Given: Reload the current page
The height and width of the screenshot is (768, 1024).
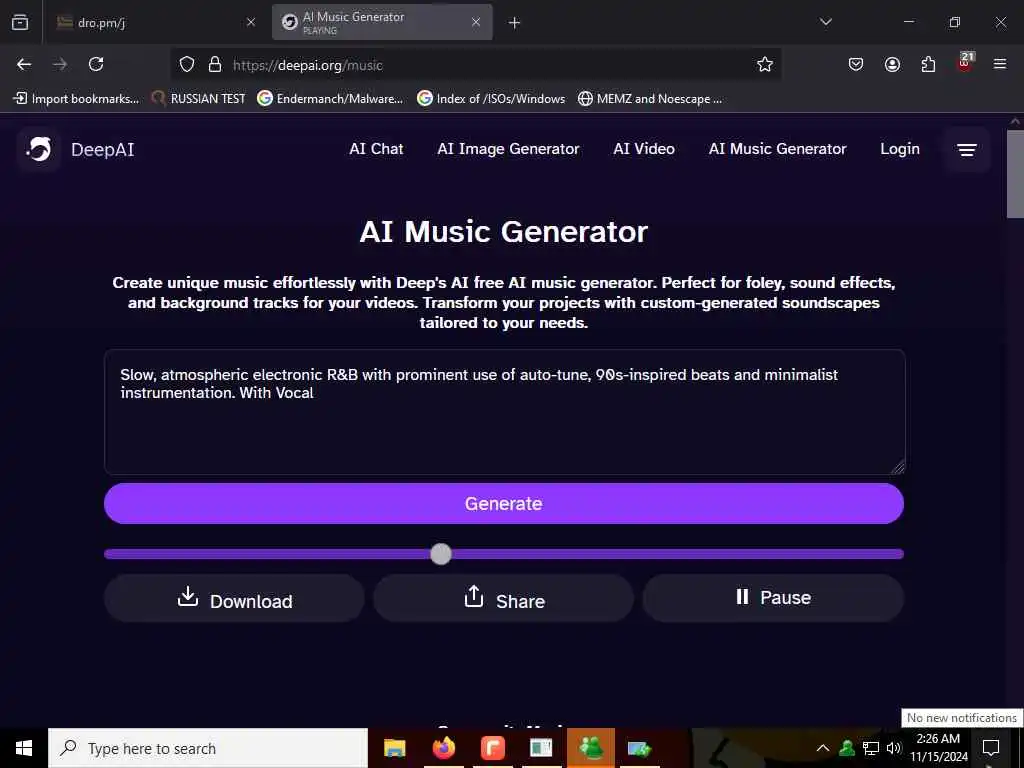Looking at the screenshot, I should (x=96, y=64).
